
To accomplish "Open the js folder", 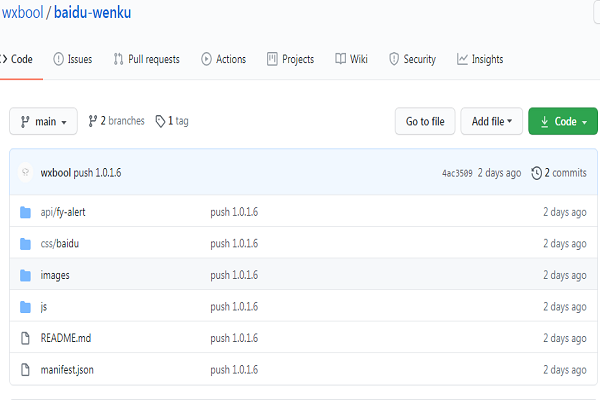I will 44,307.
